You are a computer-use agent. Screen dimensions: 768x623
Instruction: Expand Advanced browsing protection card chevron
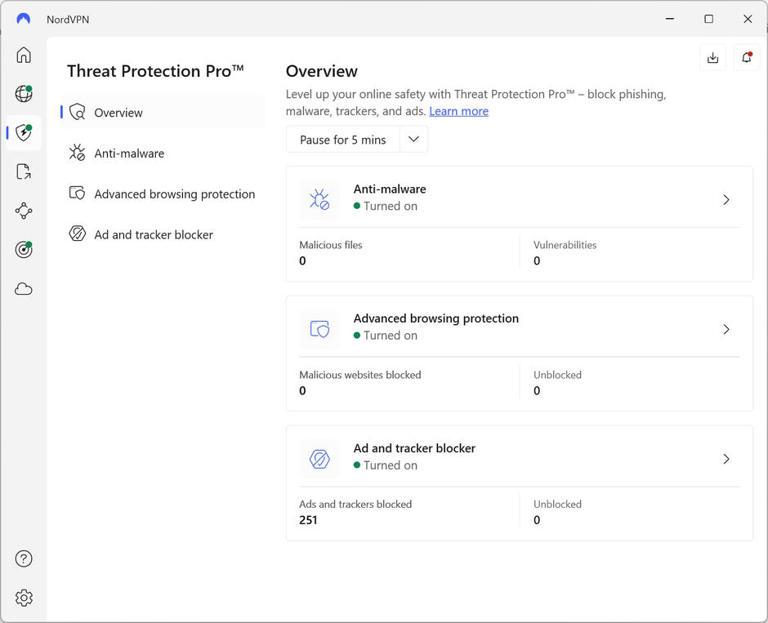pyautogui.click(x=726, y=330)
